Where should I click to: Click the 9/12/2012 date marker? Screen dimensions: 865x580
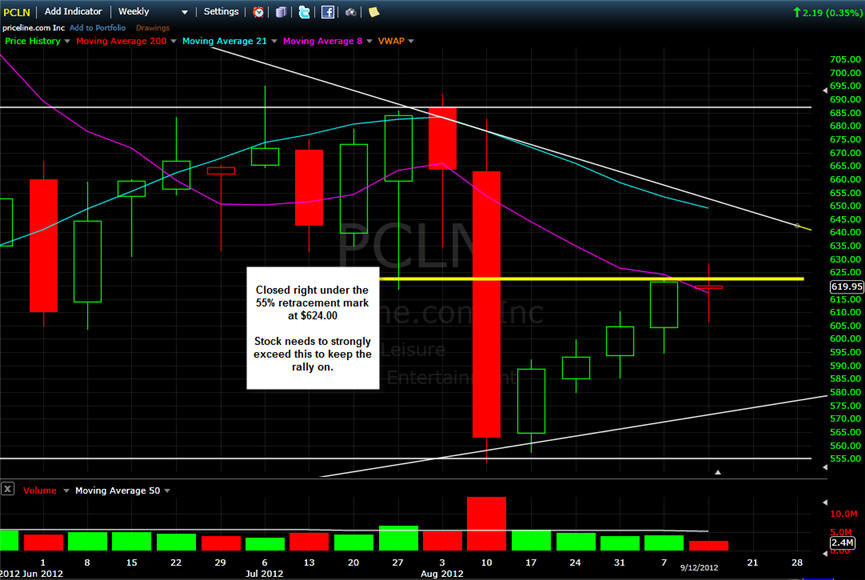click(699, 567)
